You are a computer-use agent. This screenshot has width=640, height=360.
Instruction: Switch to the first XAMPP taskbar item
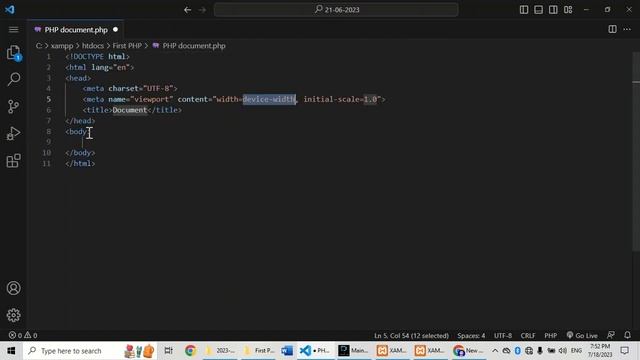click(391, 351)
